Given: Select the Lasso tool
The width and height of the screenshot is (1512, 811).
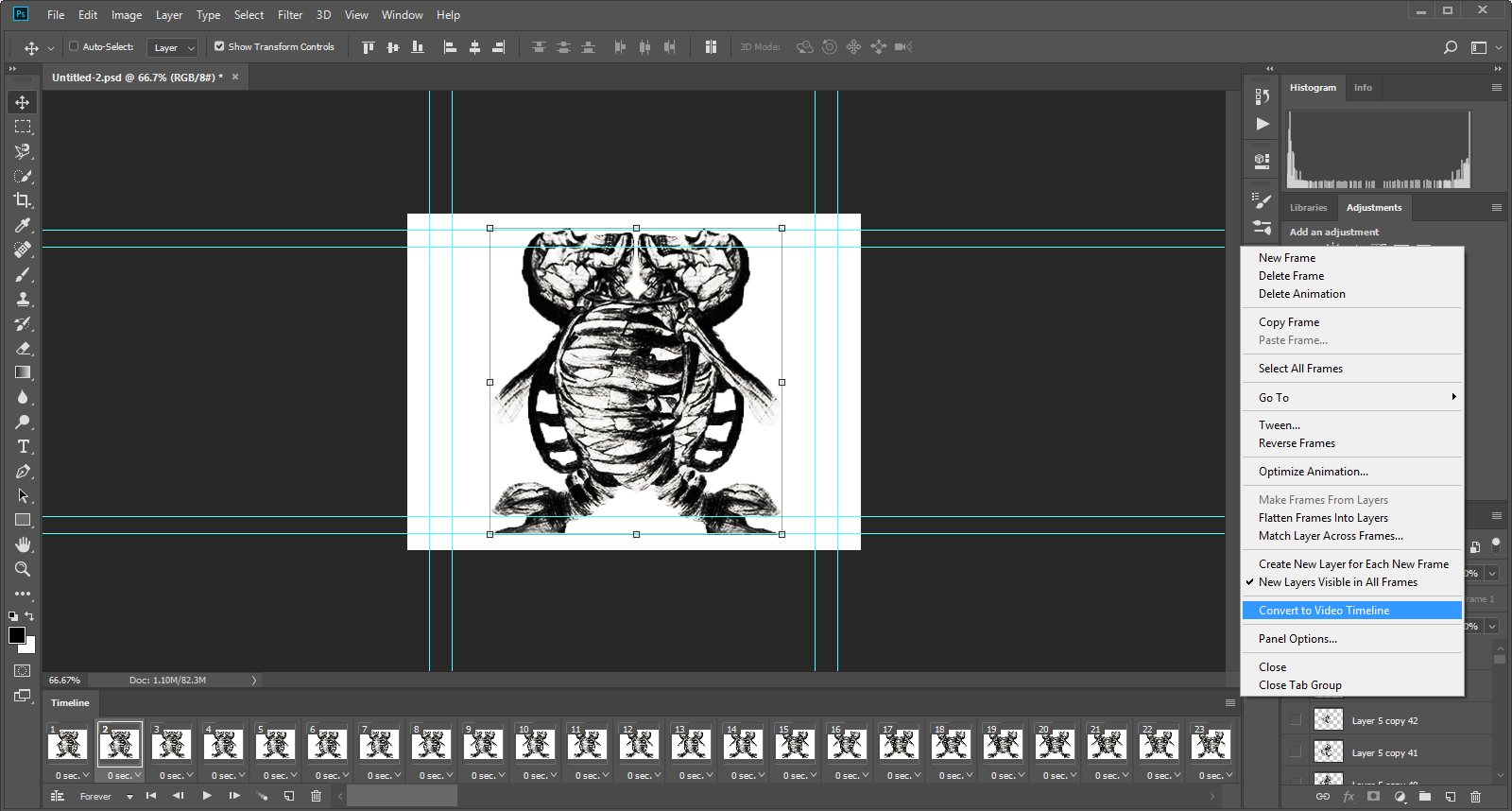Looking at the screenshot, I should [23, 151].
